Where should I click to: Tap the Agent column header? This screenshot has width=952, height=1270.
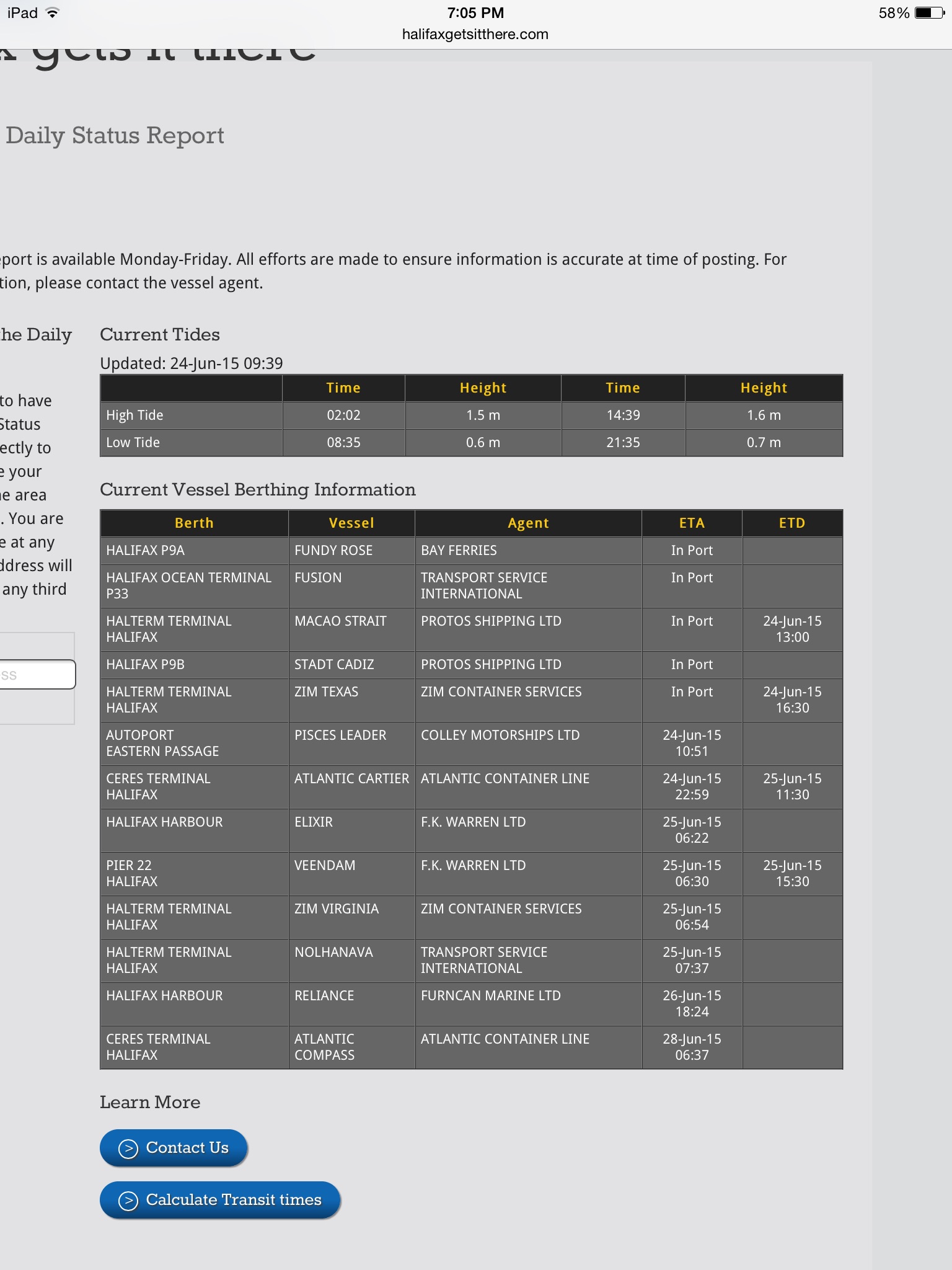pyautogui.click(x=528, y=523)
